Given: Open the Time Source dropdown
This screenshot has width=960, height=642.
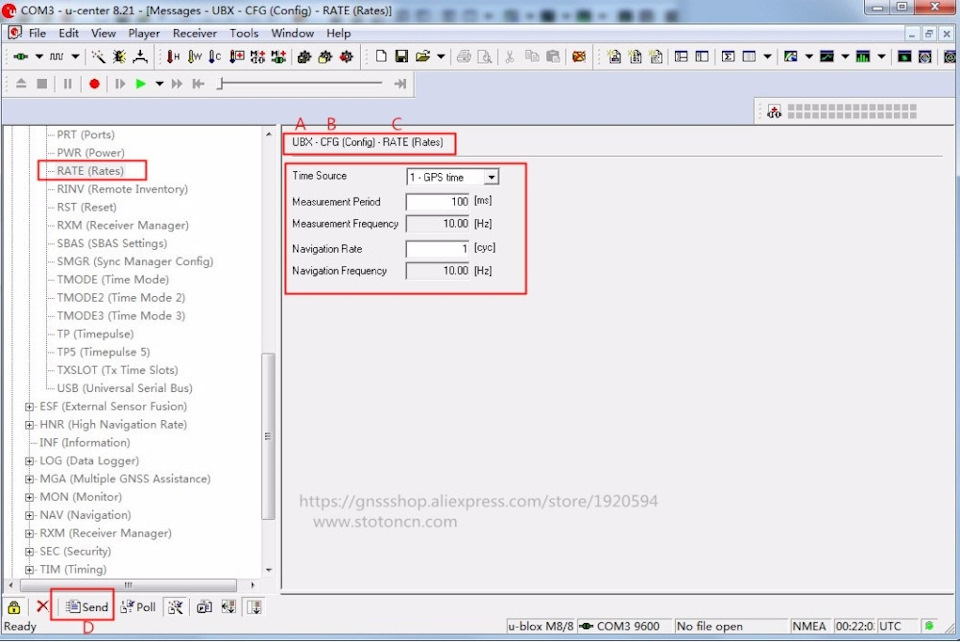Looking at the screenshot, I should (490, 178).
